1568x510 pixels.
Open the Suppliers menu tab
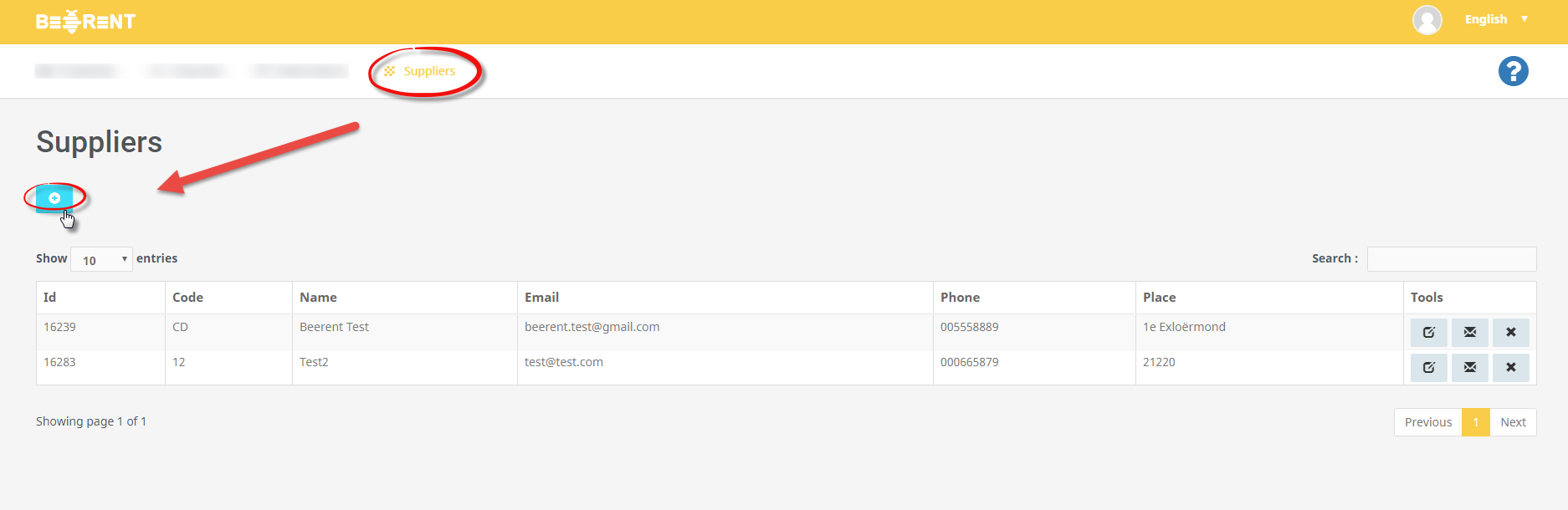click(x=428, y=72)
